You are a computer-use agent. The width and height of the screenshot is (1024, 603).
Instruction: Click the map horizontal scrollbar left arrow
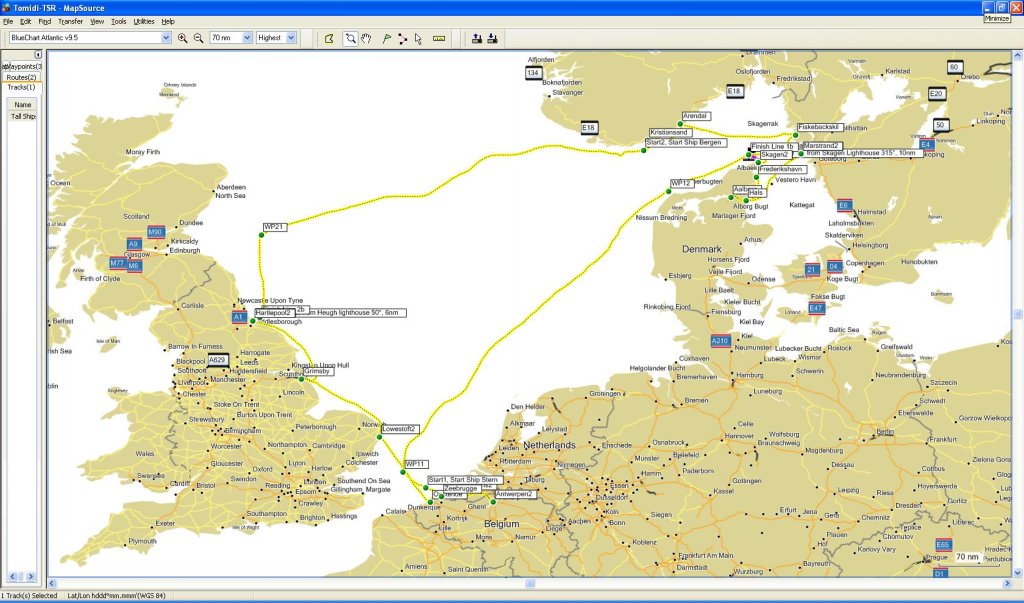tap(52, 583)
